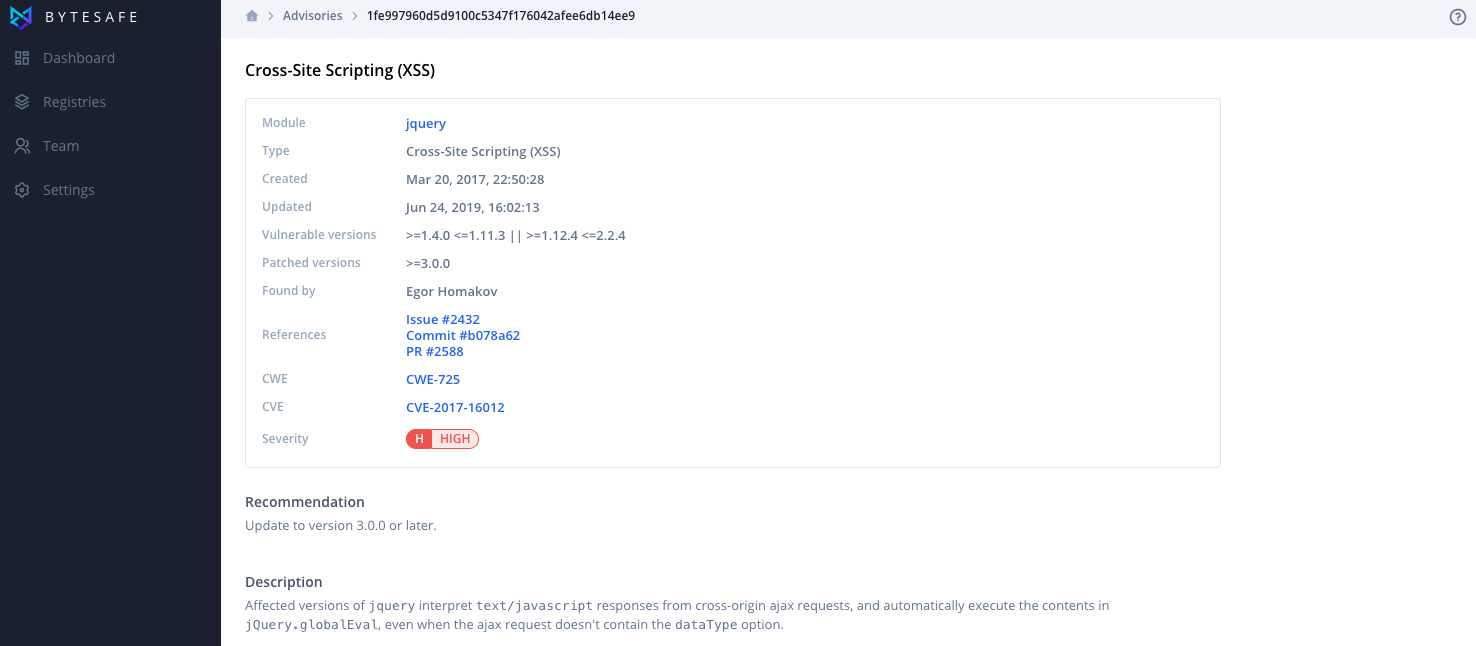Click the patched versions value >=3.0.0
Image resolution: width=1476 pixels, height=646 pixels.
(428, 264)
